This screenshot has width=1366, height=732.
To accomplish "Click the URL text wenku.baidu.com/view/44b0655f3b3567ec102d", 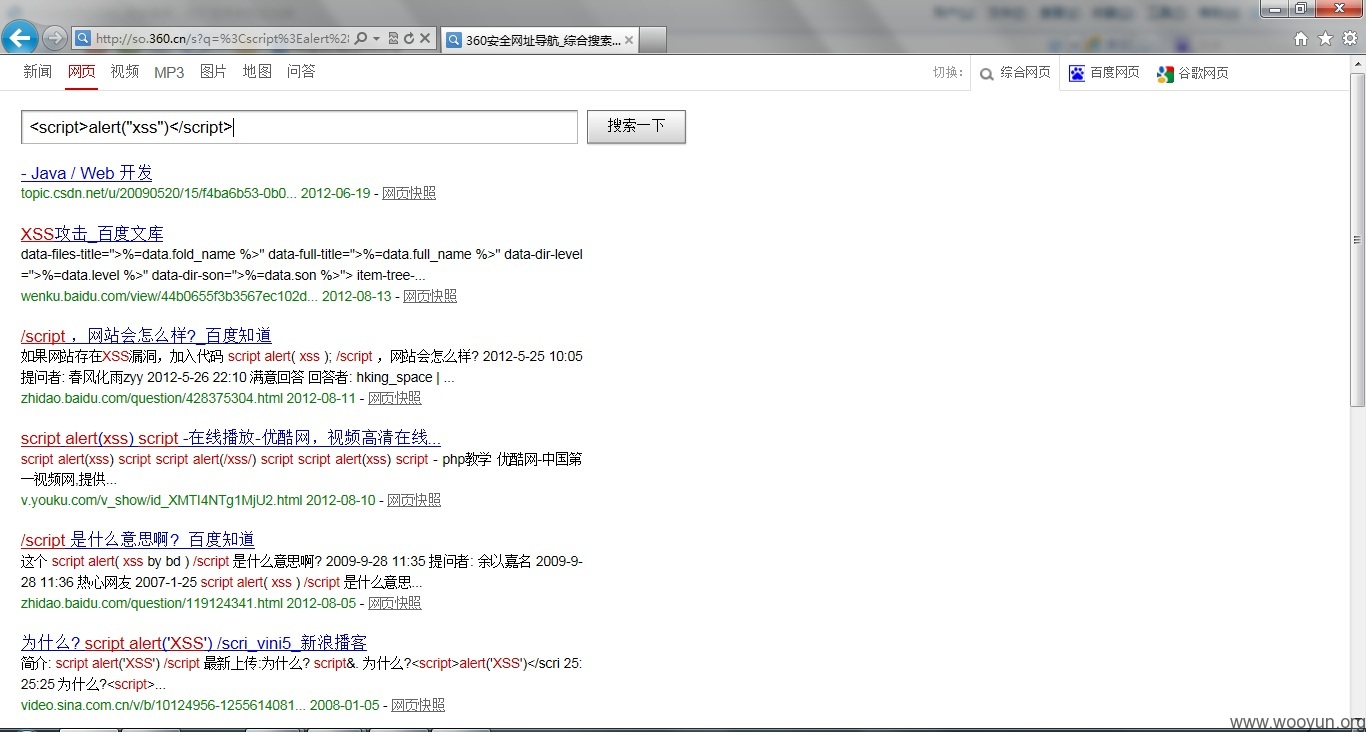I will point(169,296).
